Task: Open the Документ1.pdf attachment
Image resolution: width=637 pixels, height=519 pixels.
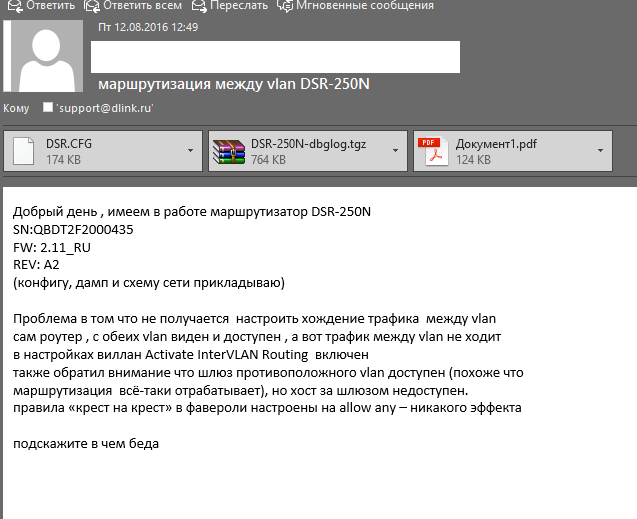Action: 513,151
